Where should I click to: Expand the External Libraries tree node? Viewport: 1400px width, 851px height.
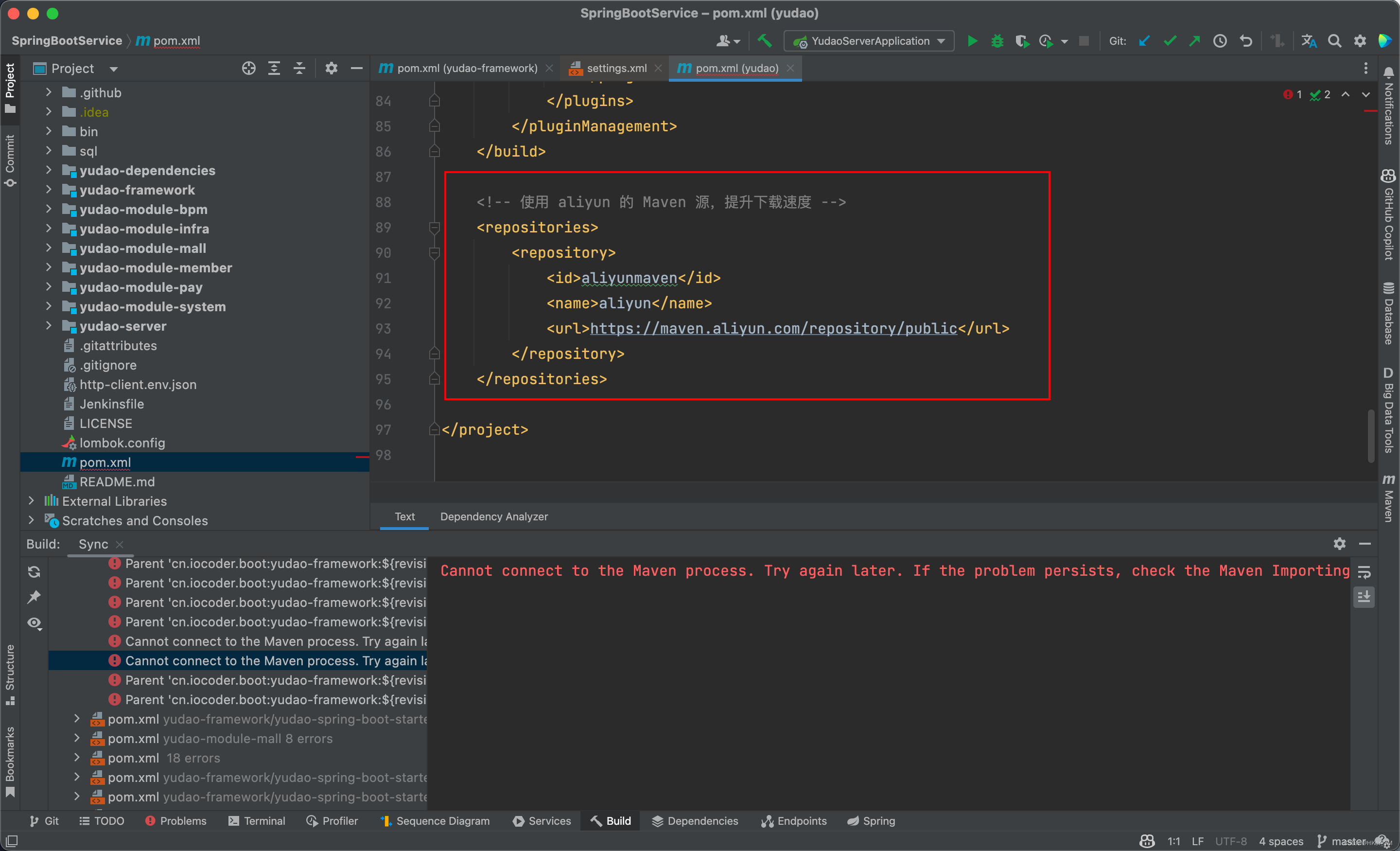30,501
